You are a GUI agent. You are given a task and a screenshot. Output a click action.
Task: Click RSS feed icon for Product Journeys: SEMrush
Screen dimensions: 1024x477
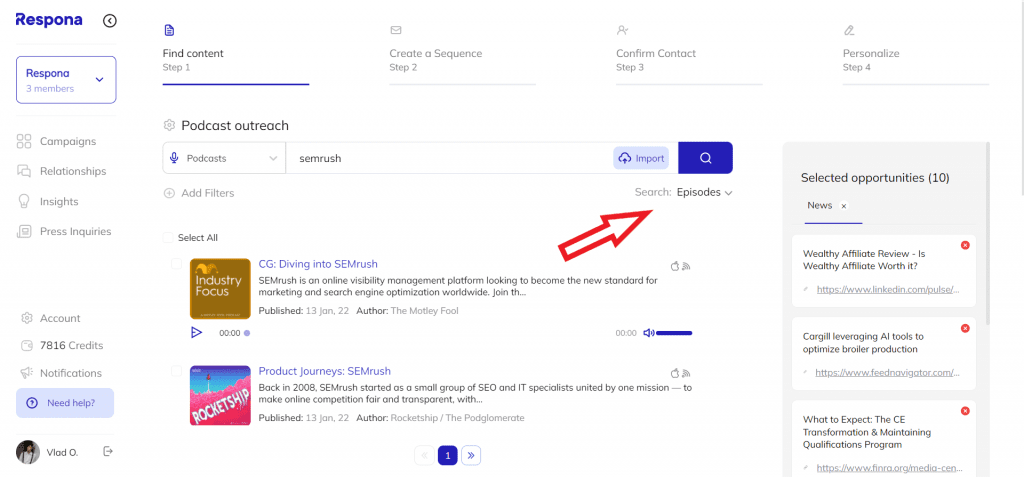coord(686,374)
